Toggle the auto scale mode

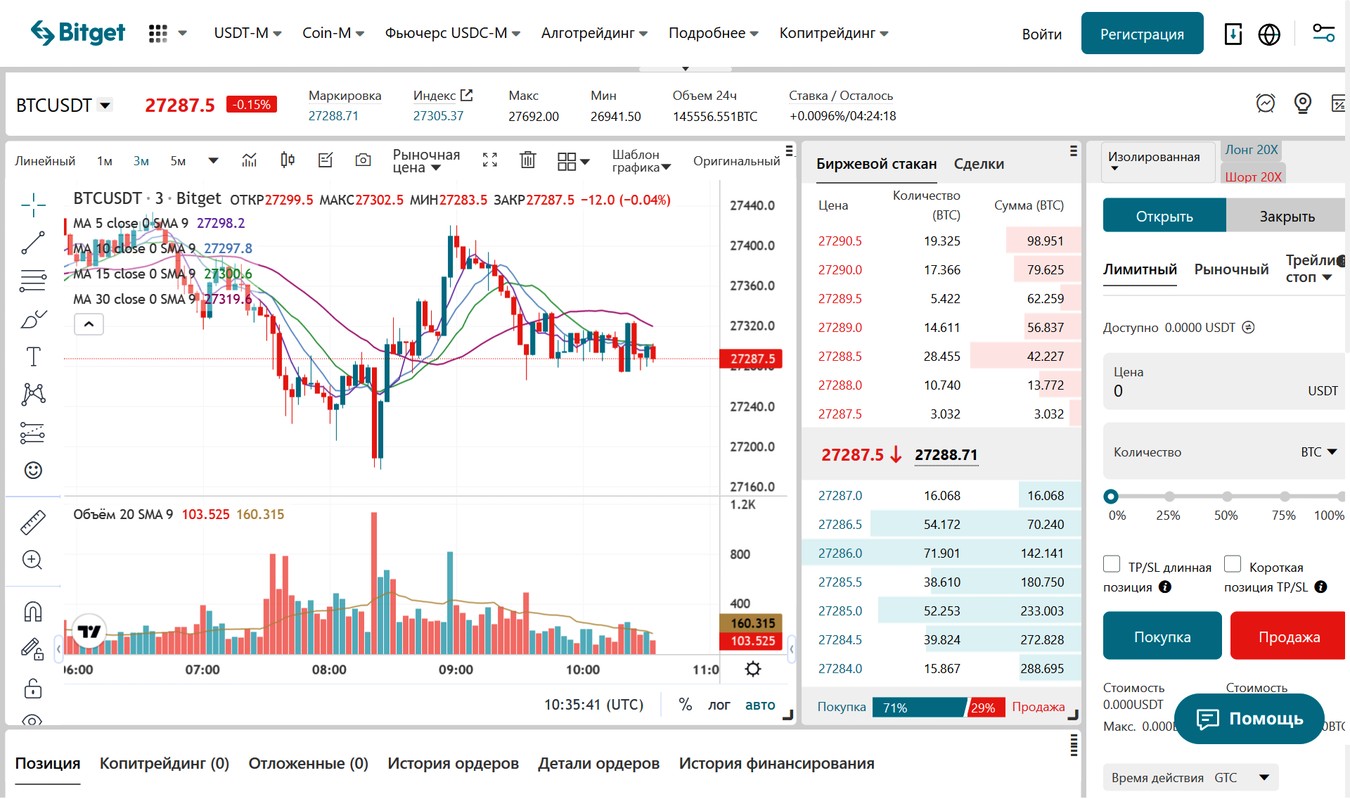pyautogui.click(x=760, y=704)
